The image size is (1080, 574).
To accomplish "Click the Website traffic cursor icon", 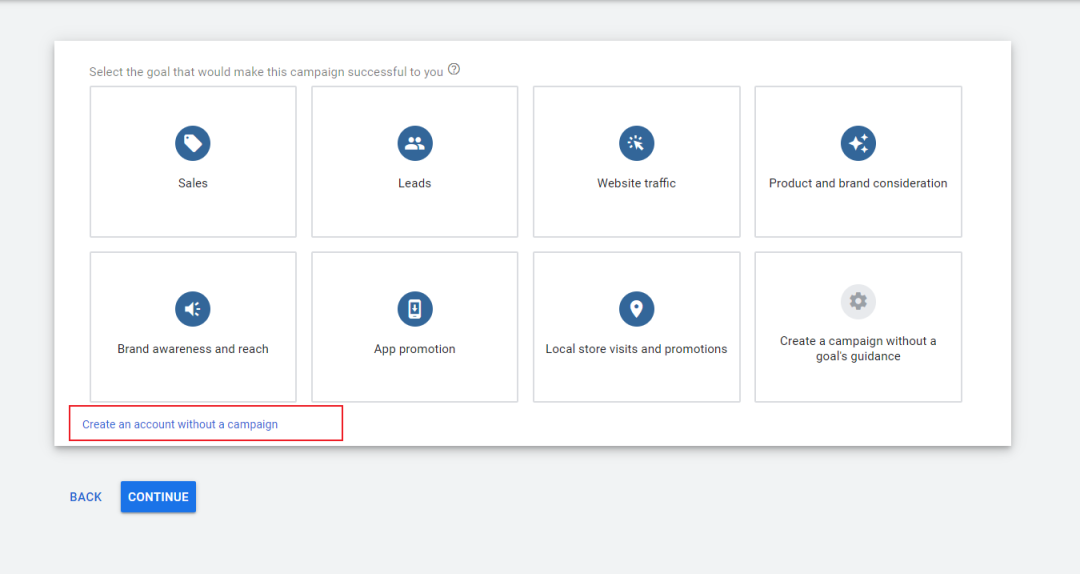I will point(636,143).
